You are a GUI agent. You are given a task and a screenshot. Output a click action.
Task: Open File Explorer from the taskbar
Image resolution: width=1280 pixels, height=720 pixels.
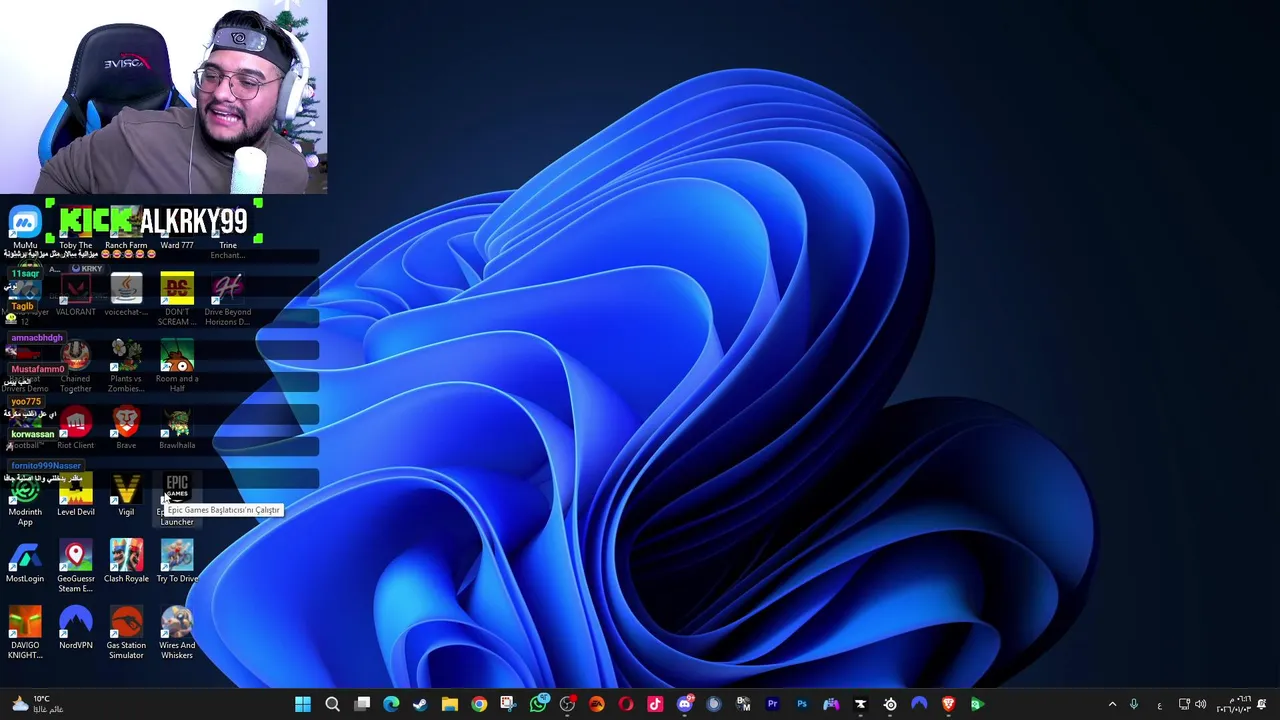coord(450,704)
